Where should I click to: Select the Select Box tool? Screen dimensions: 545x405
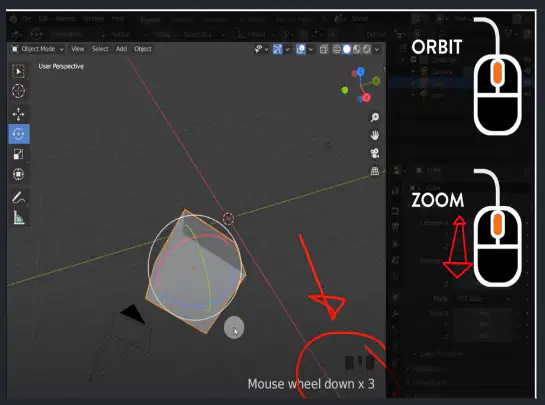(x=18, y=71)
